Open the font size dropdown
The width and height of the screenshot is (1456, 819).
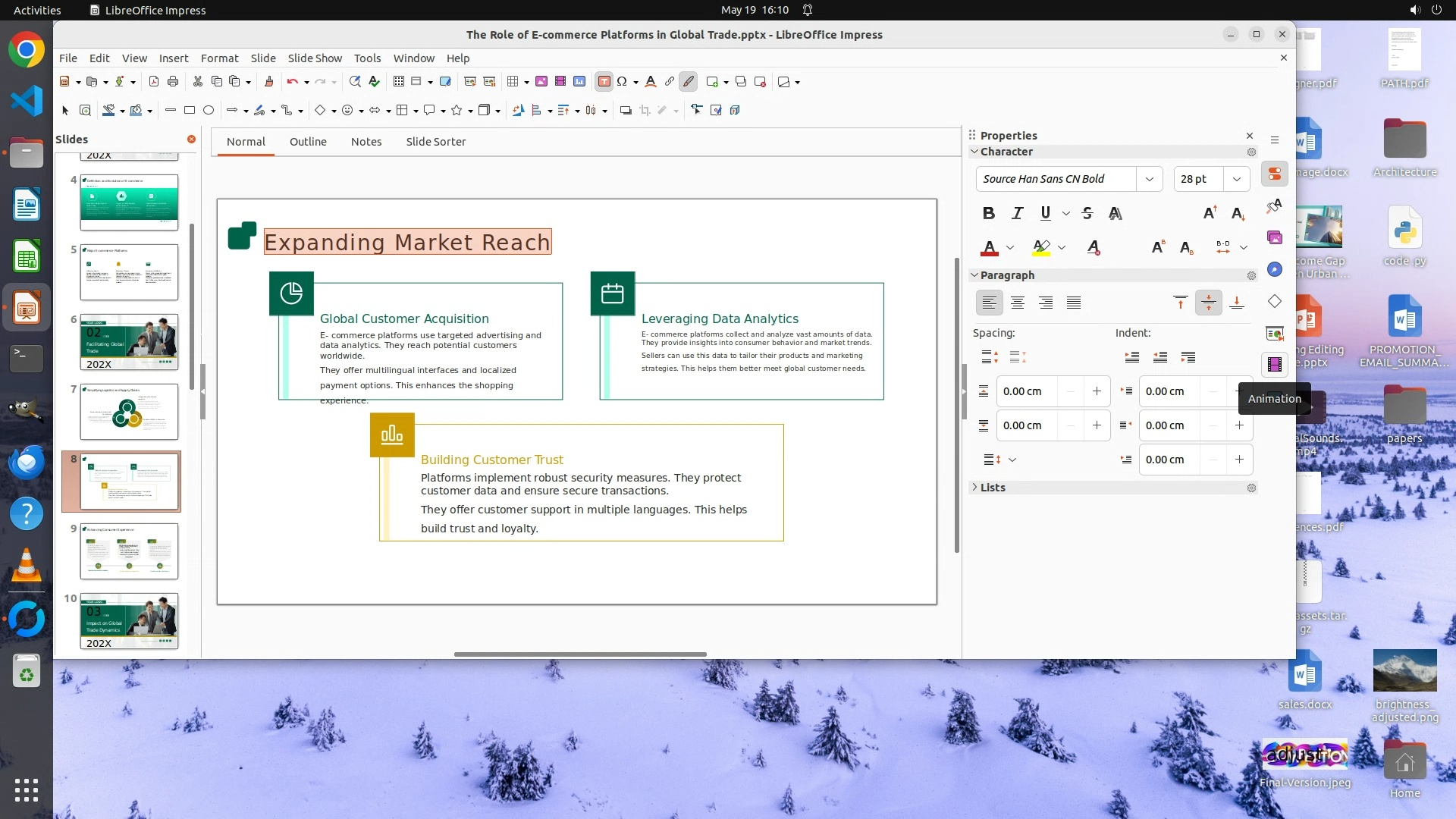pos(1236,179)
